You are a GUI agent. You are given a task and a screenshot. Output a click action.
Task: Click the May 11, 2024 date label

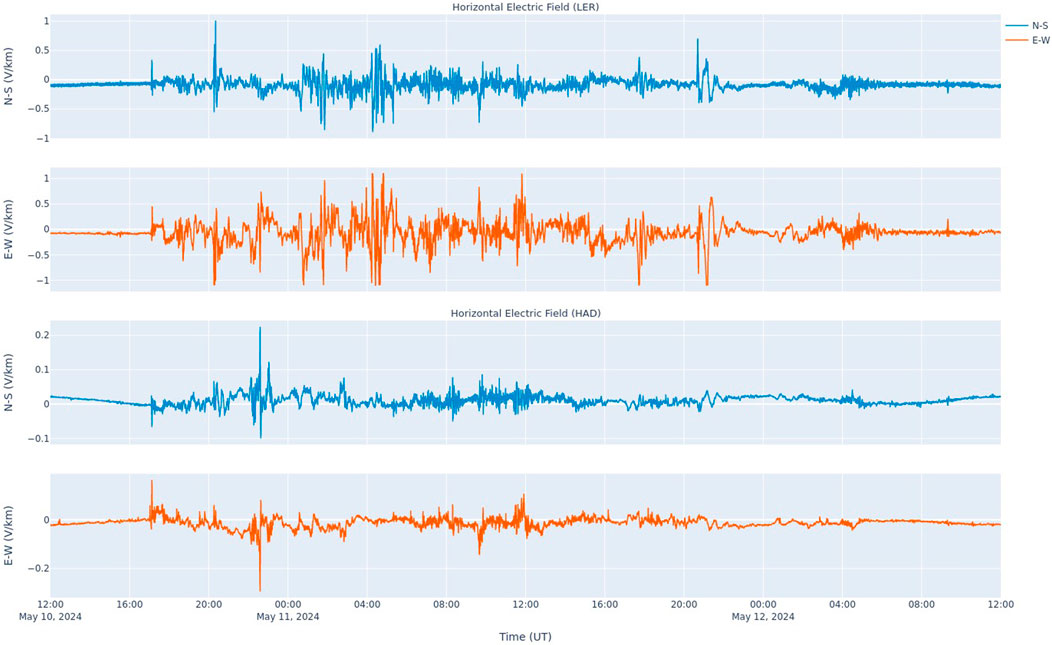288,617
